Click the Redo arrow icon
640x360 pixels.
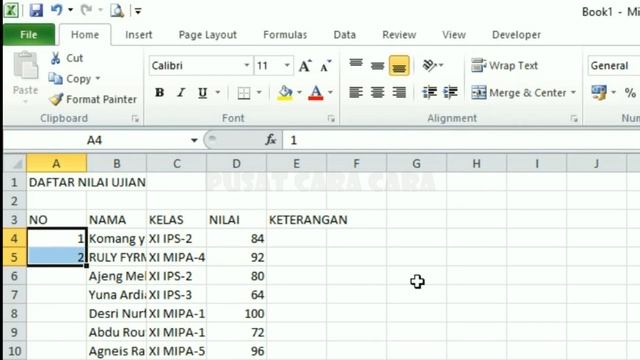(x=86, y=10)
